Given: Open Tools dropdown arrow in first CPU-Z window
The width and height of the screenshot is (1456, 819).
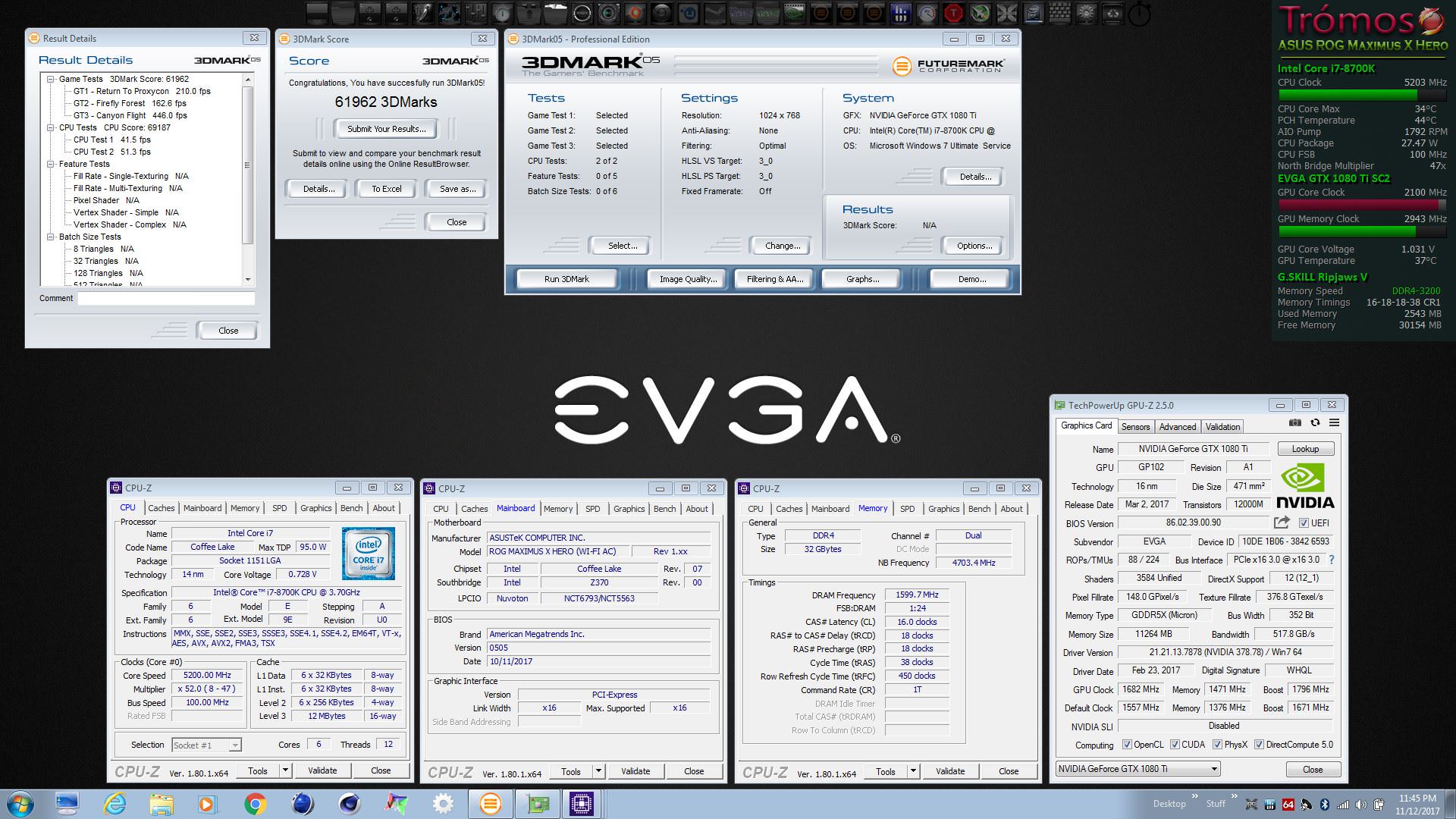Looking at the screenshot, I should click(x=285, y=770).
